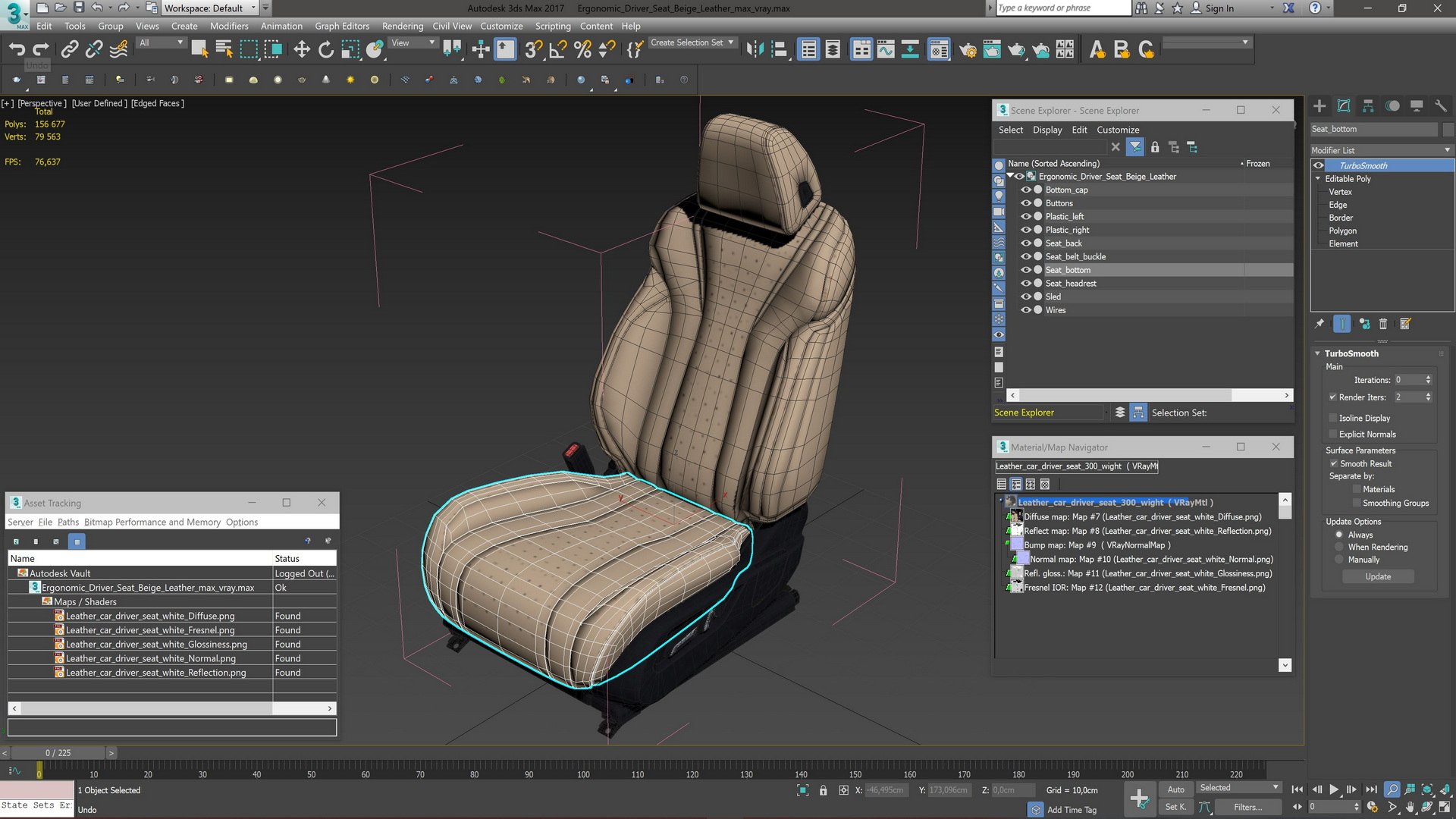This screenshot has height=819, width=1456.
Task: Toggle visibility of Seat_headrest object
Action: point(1026,284)
